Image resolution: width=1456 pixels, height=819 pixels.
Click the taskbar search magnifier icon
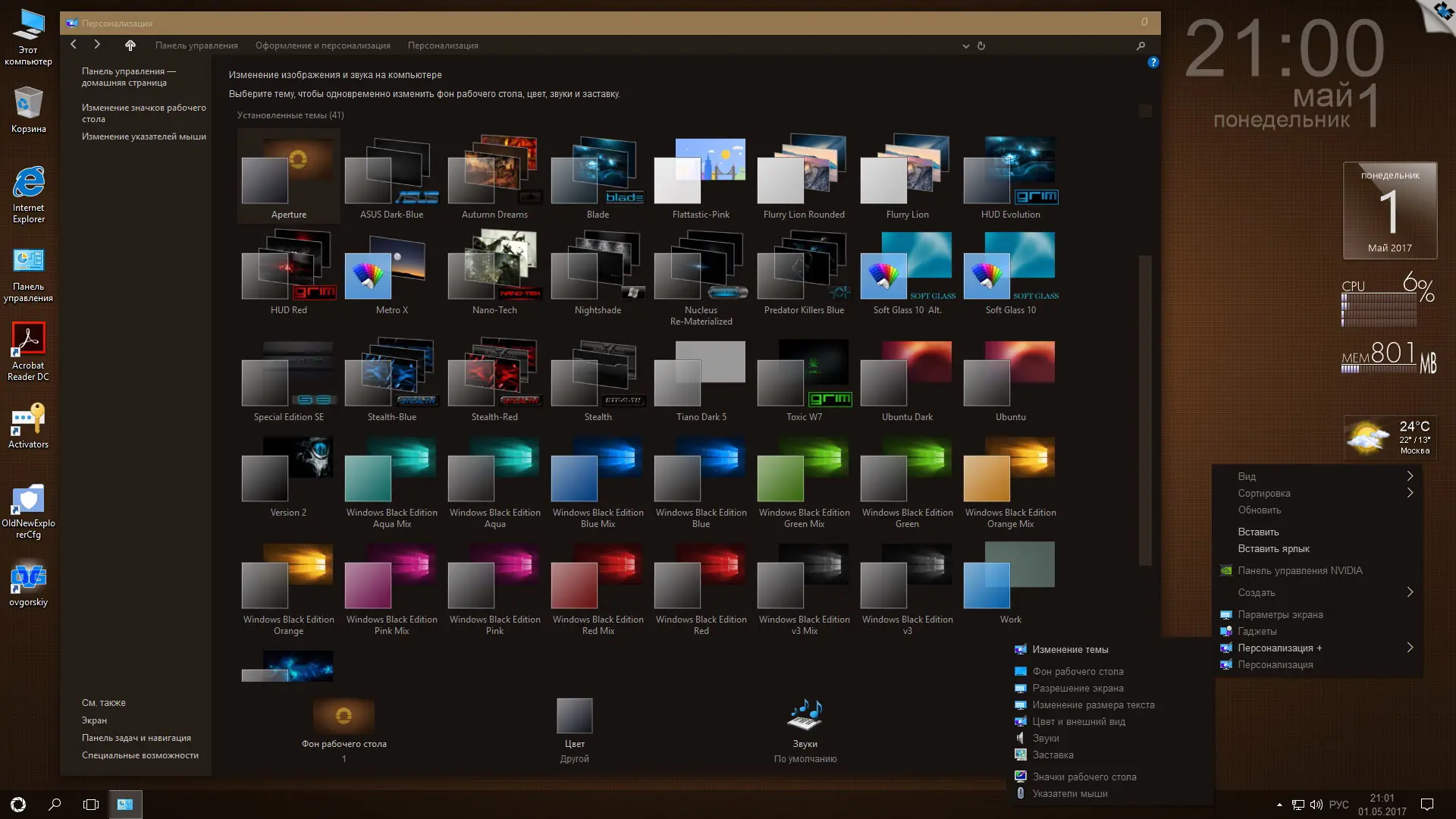55,805
